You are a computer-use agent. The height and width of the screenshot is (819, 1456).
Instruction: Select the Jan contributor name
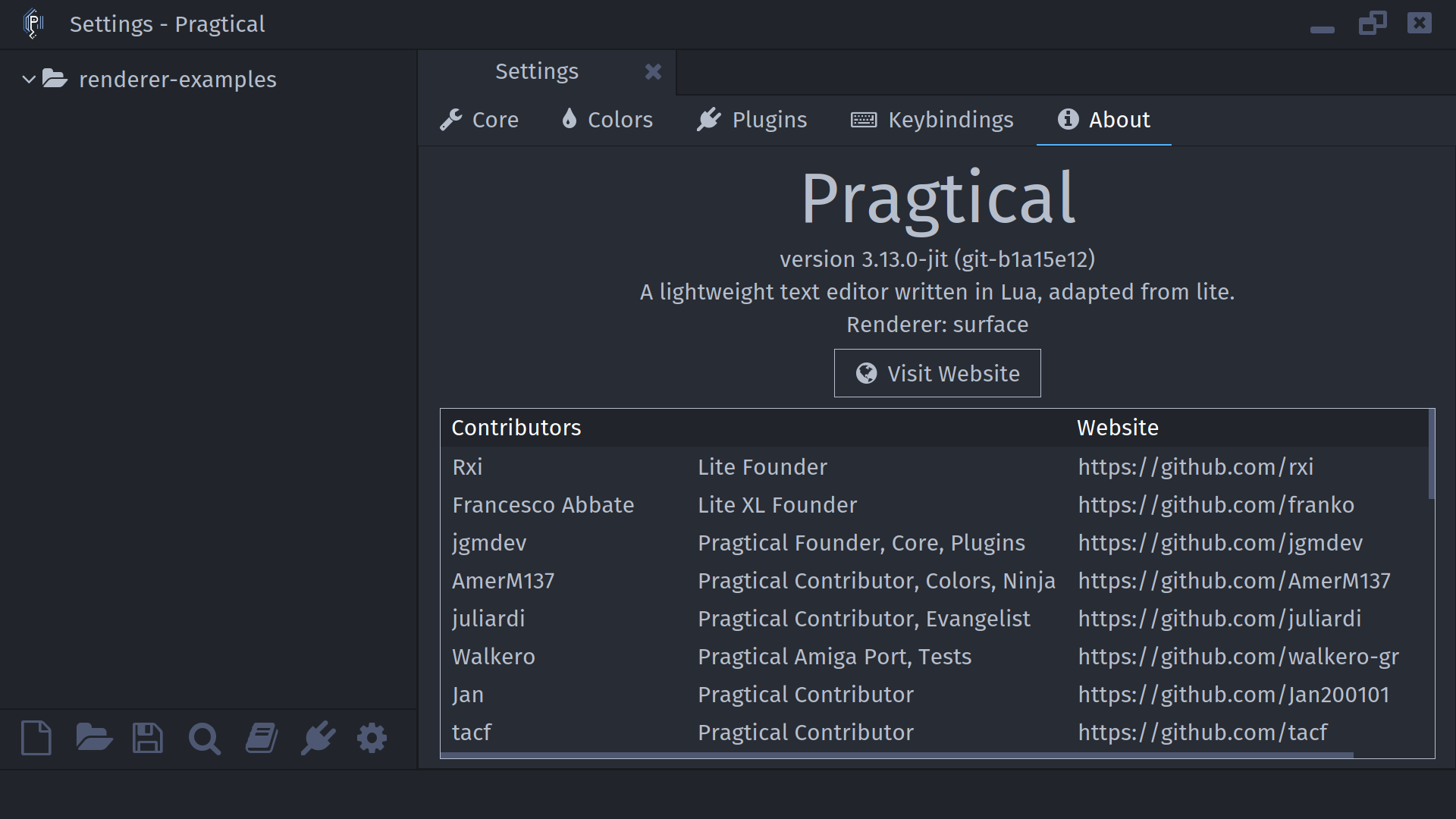[x=468, y=695]
